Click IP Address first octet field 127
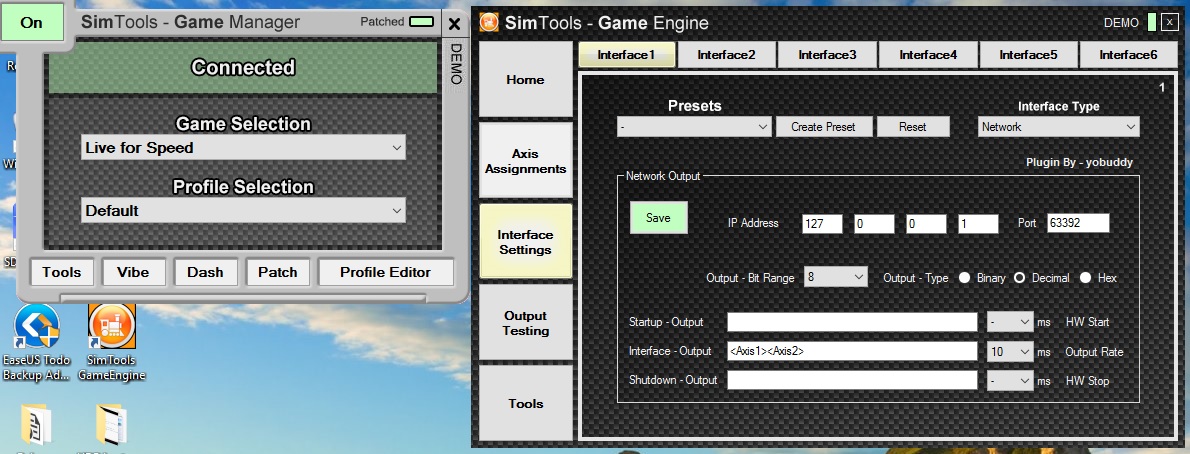Screen dimensions: 1190x454 822,223
